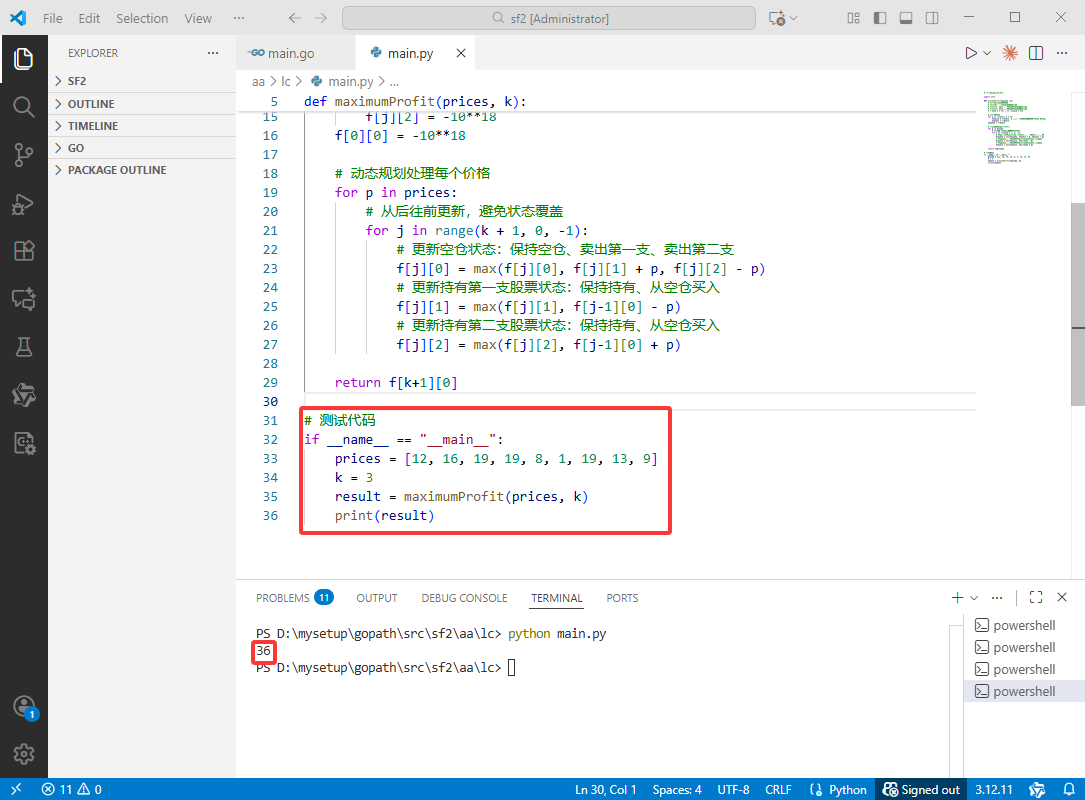Screen dimensions: 1085x800
Task: Click the Signed out status item
Action: 921,789
